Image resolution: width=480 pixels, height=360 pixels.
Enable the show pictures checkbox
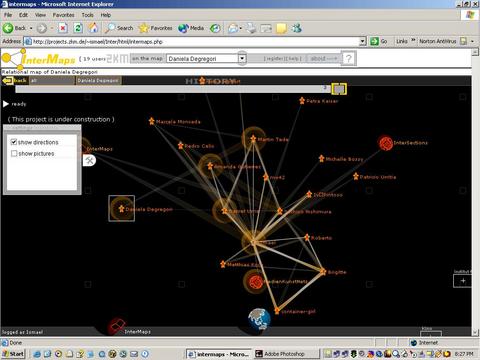tap(14, 153)
